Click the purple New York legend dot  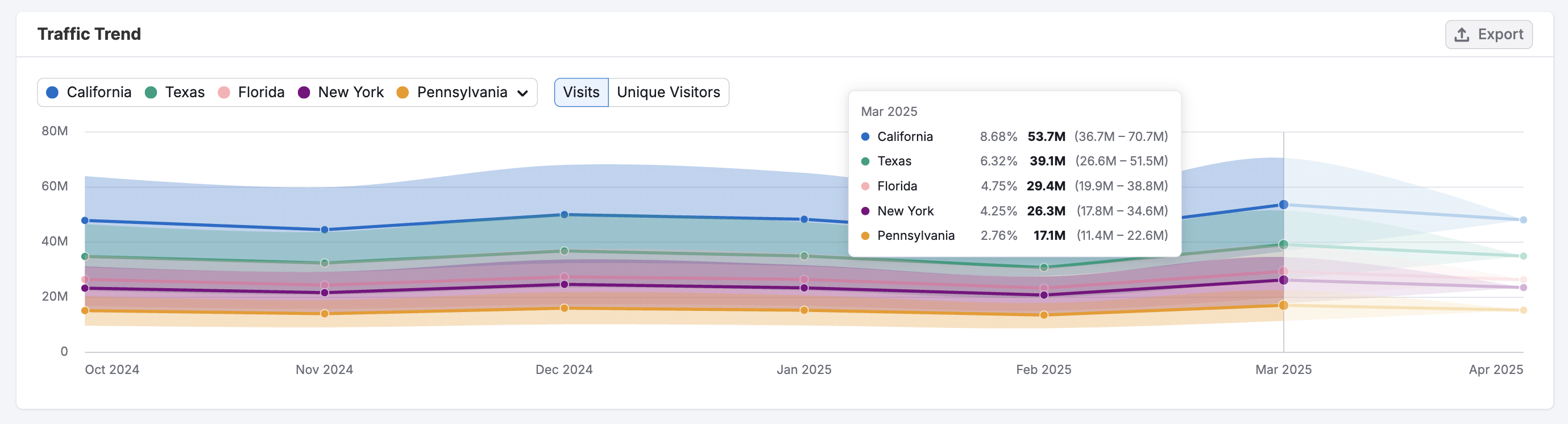[x=303, y=93]
